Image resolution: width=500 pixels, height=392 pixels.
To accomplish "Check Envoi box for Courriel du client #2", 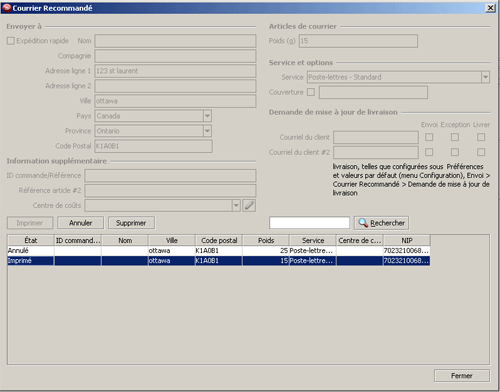I will point(429,152).
